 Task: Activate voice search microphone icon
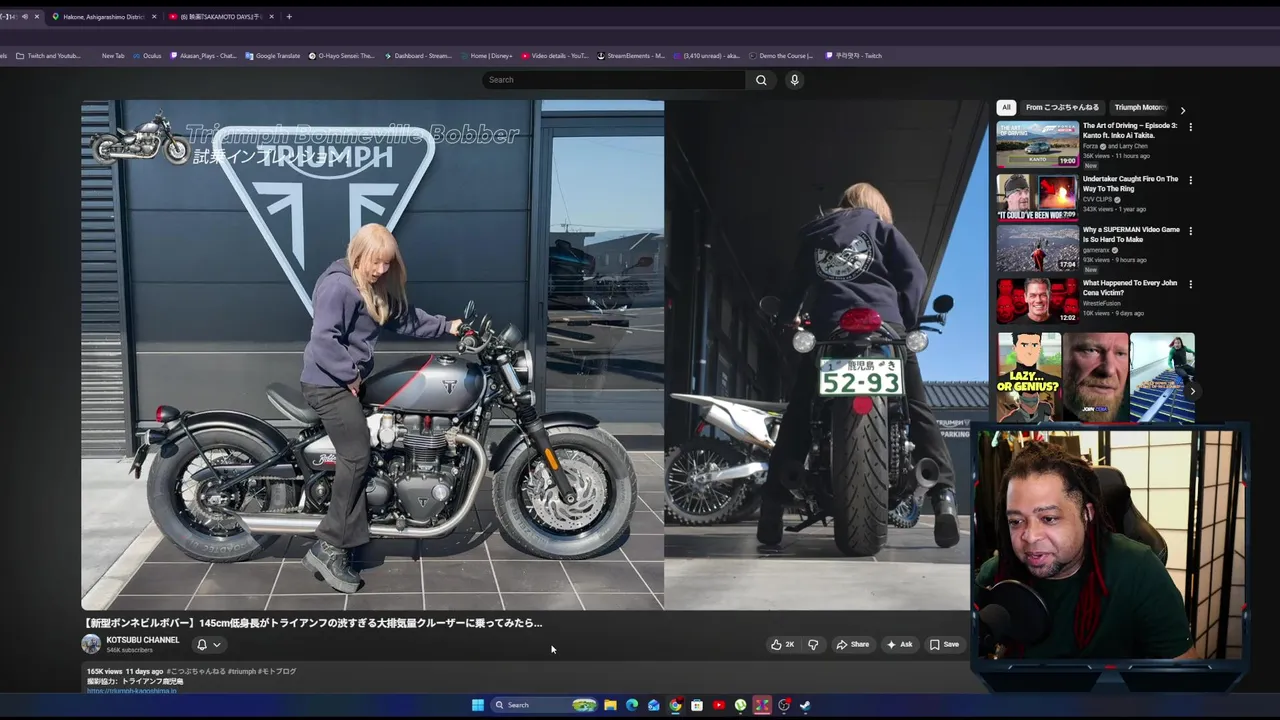point(794,80)
